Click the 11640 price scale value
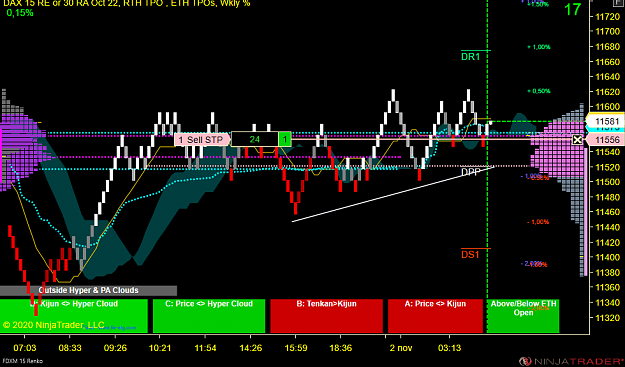The width and height of the screenshot is (625, 367). [607, 77]
